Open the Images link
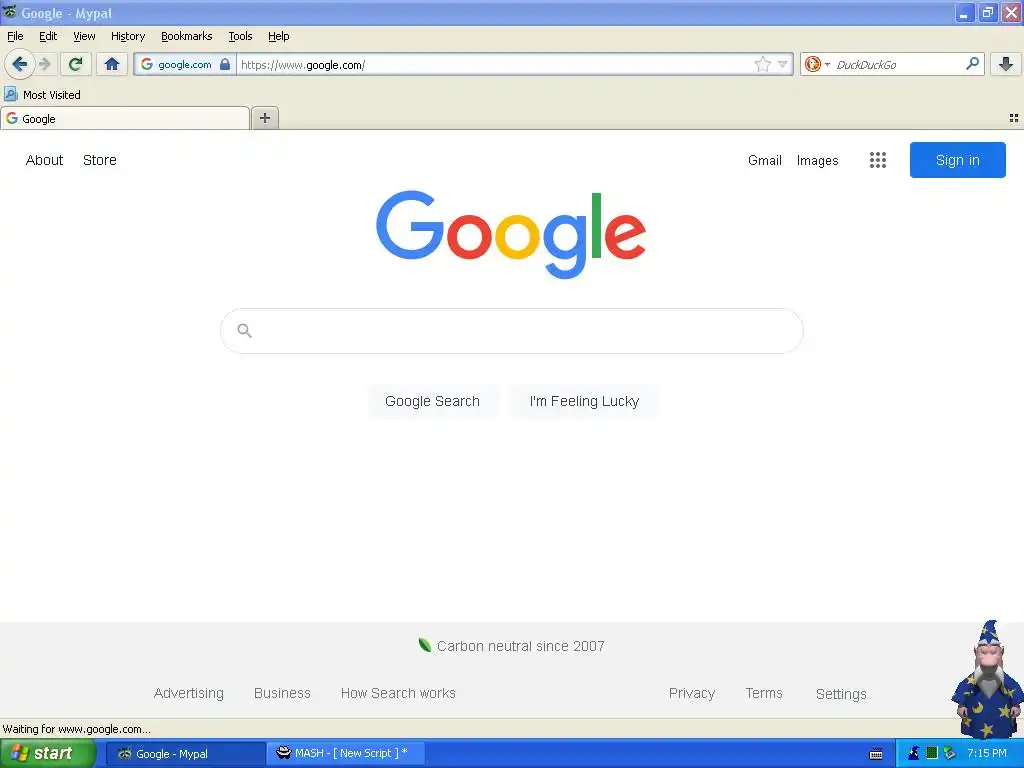 [x=818, y=160]
